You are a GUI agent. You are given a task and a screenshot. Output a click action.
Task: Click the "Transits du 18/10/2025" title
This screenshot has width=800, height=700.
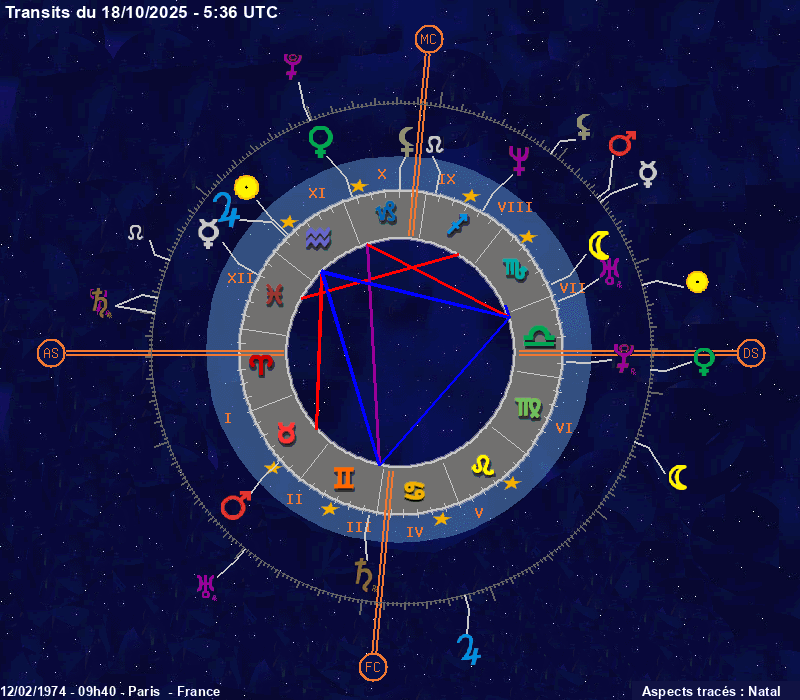142,12
